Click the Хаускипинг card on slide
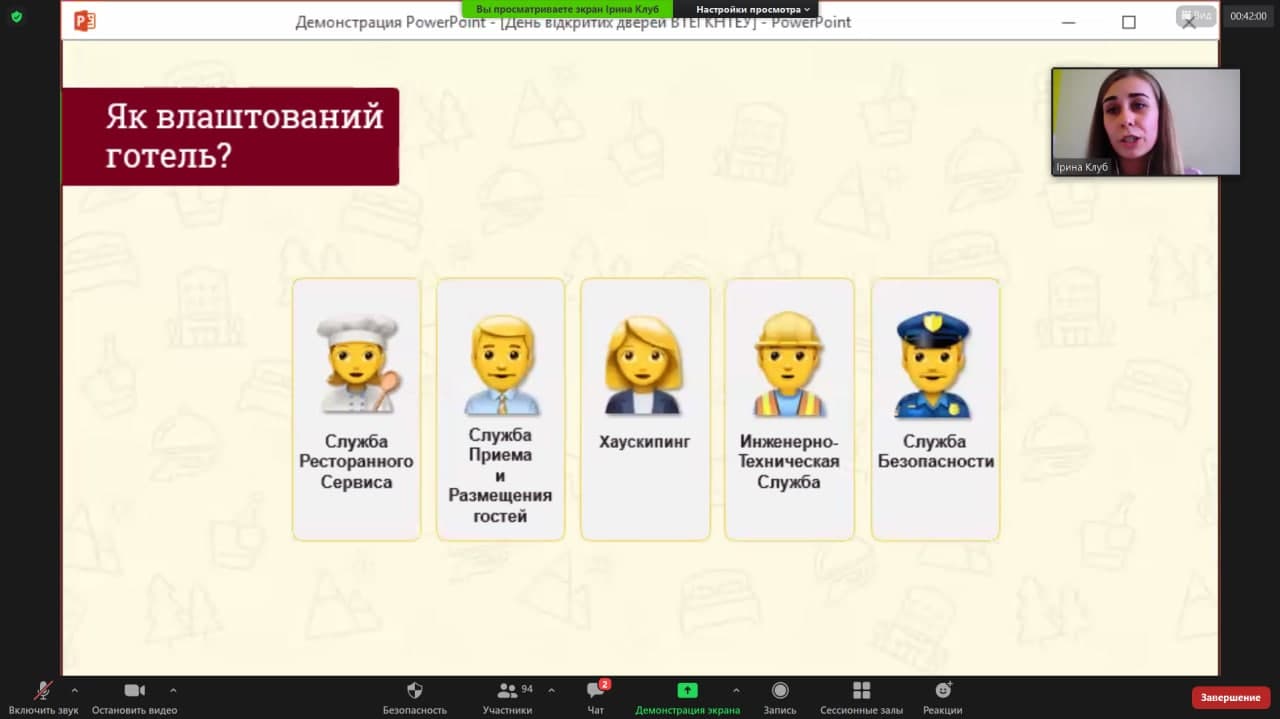The image size is (1280, 719). click(645, 409)
